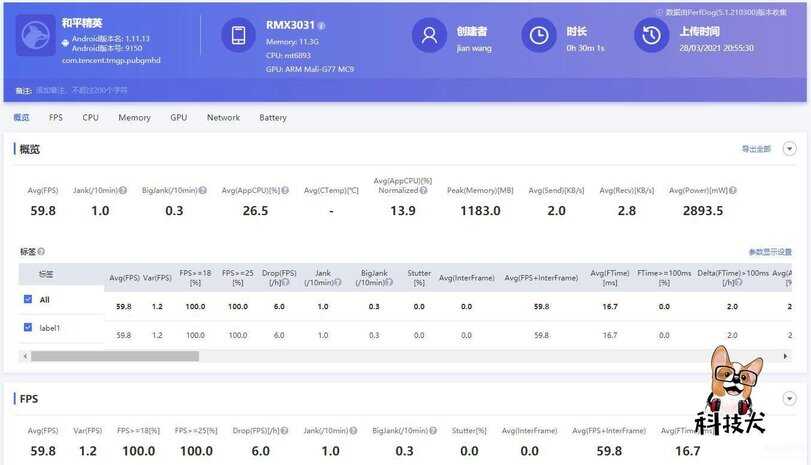Click the Android robot icon near version name
This screenshot has height=465, width=811.
[65, 43]
